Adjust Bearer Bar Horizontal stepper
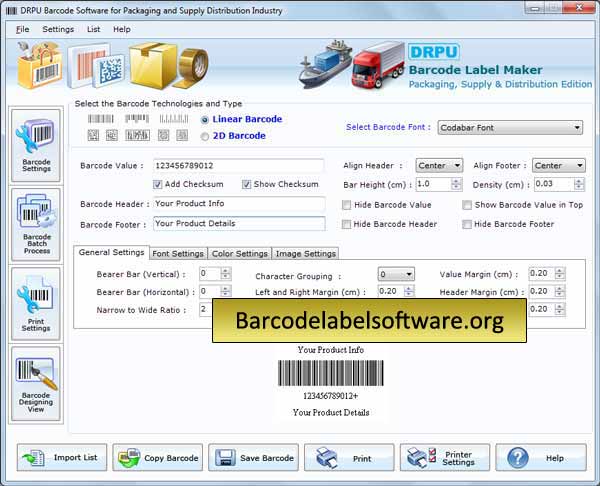 point(226,291)
